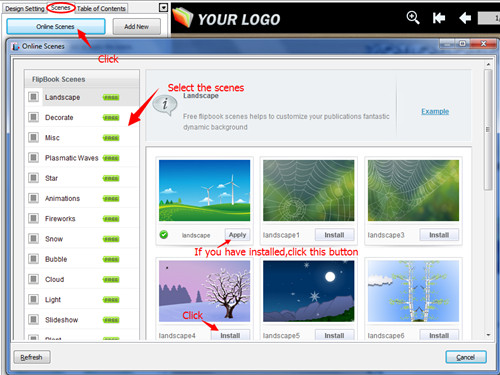Click the previous page arrow icon
Image resolution: width=500 pixels, height=375 pixels.
[x=465, y=18]
